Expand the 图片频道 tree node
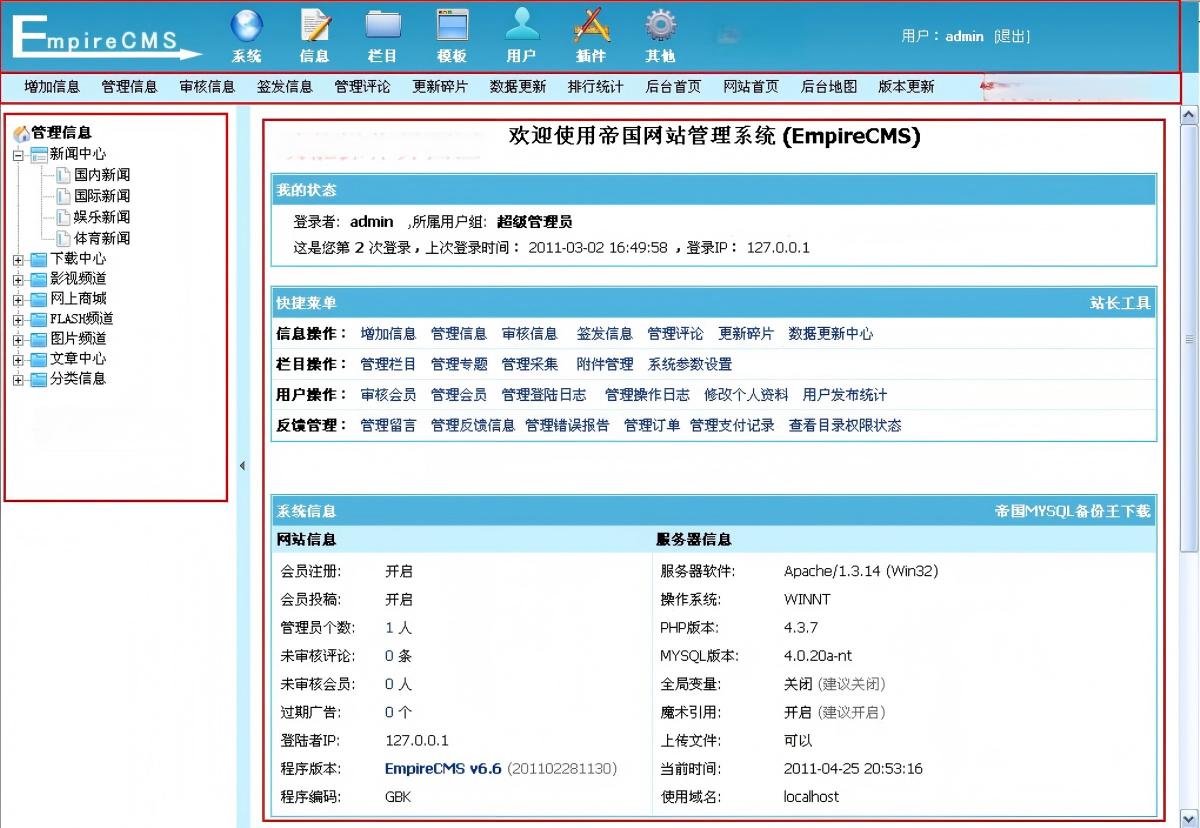The image size is (1200, 828). pos(18,340)
